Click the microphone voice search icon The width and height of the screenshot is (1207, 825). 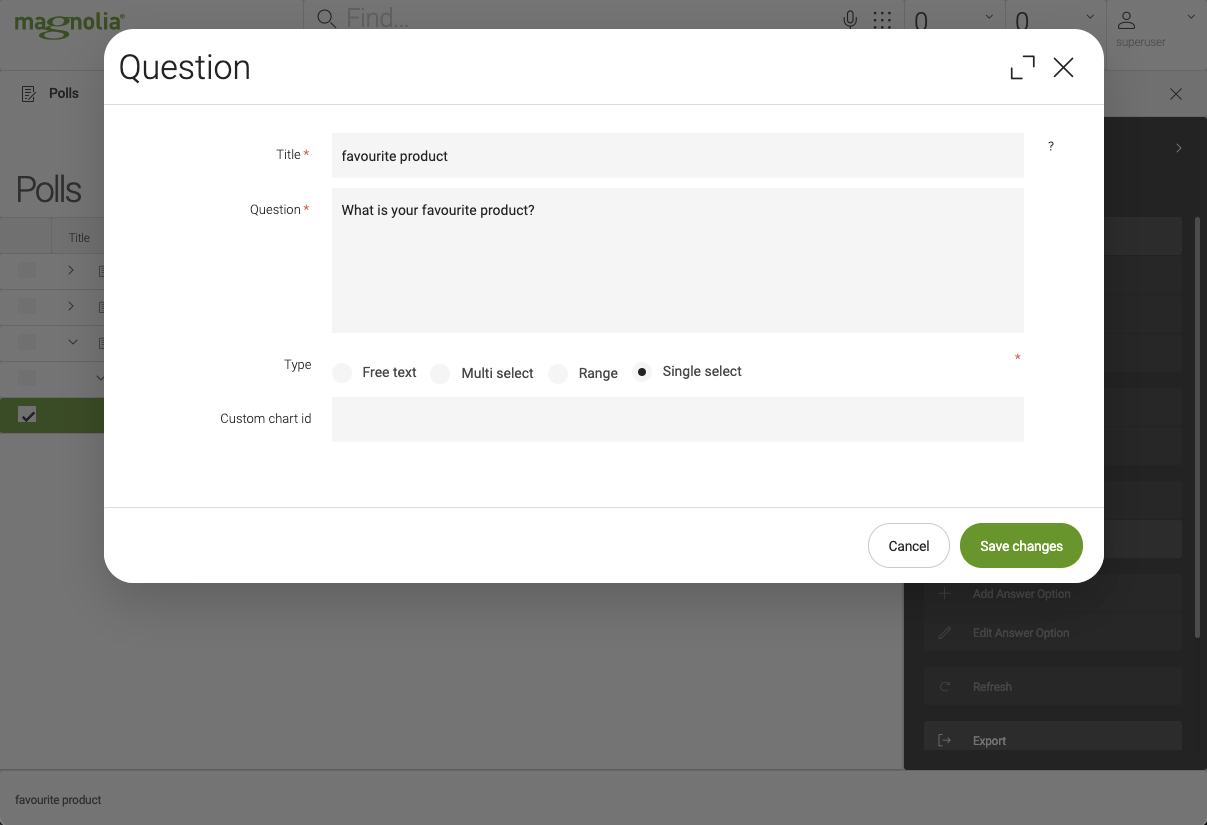pos(849,18)
